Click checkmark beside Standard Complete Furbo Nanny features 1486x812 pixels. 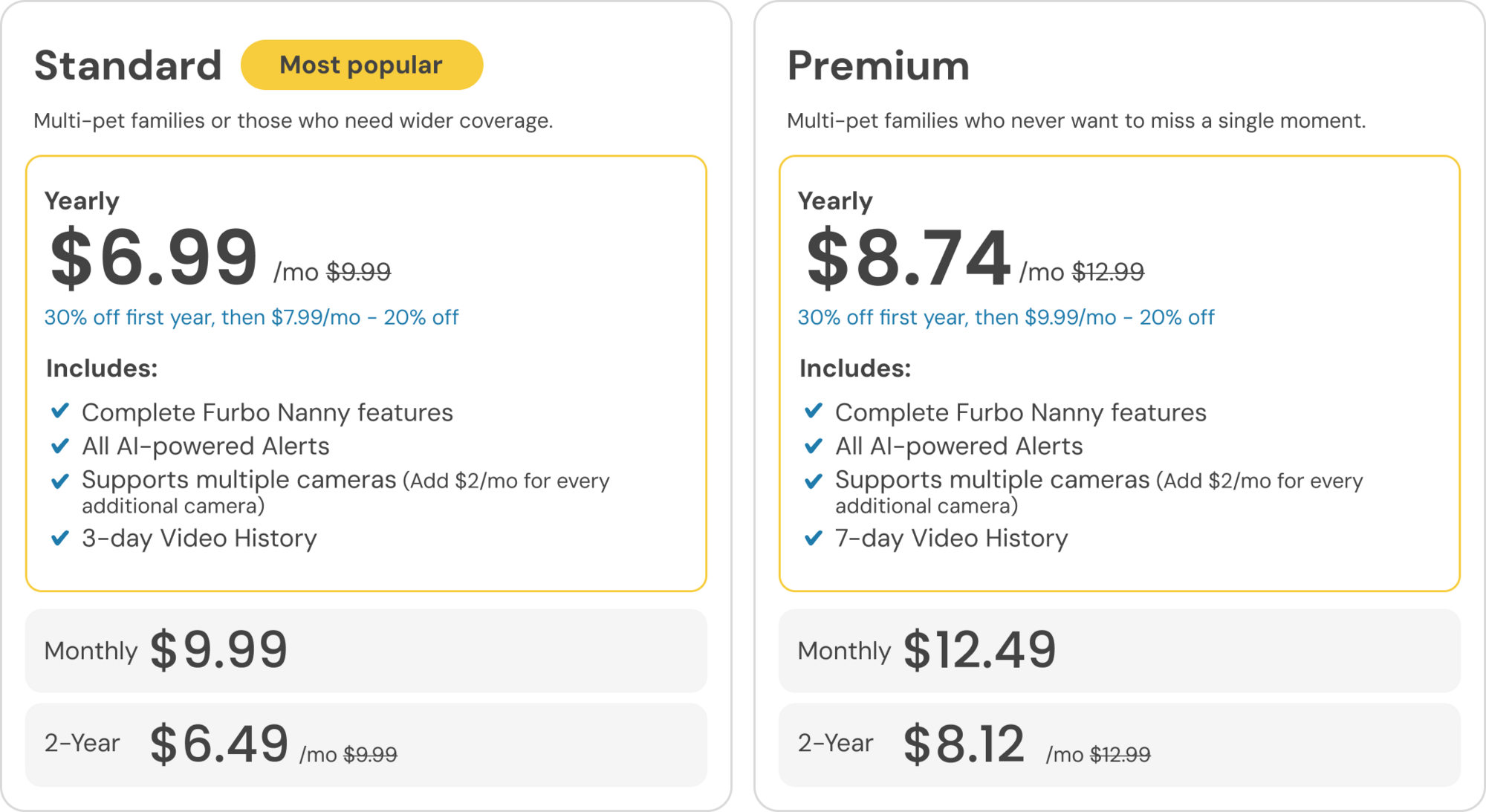click(x=60, y=411)
